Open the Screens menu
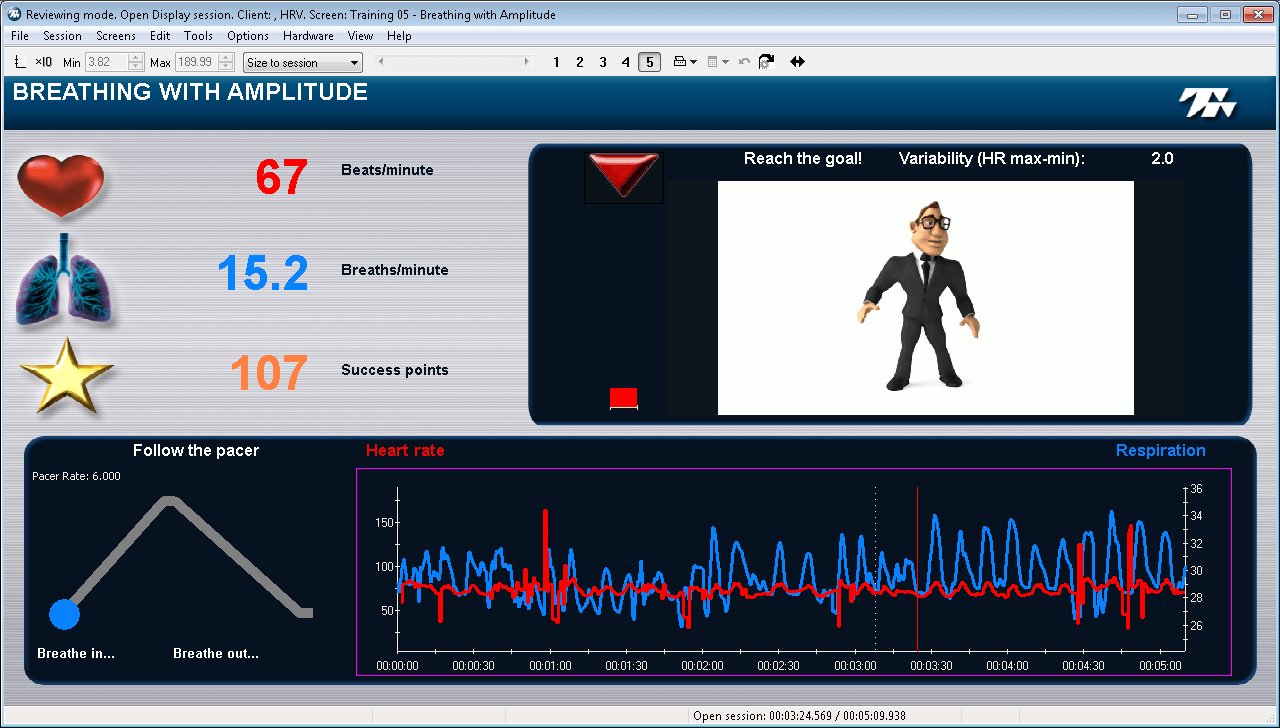Image resolution: width=1280 pixels, height=728 pixels. (x=116, y=36)
